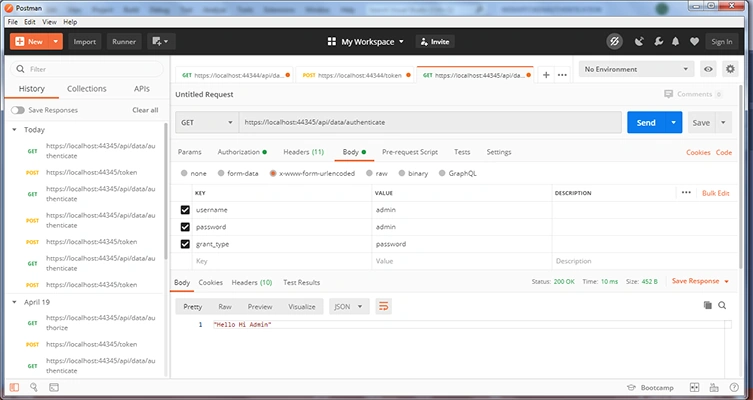Image resolution: width=753 pixels, height=400 pixels.
Task: Open the My Workspace dropdown
Action: (365, 42)
